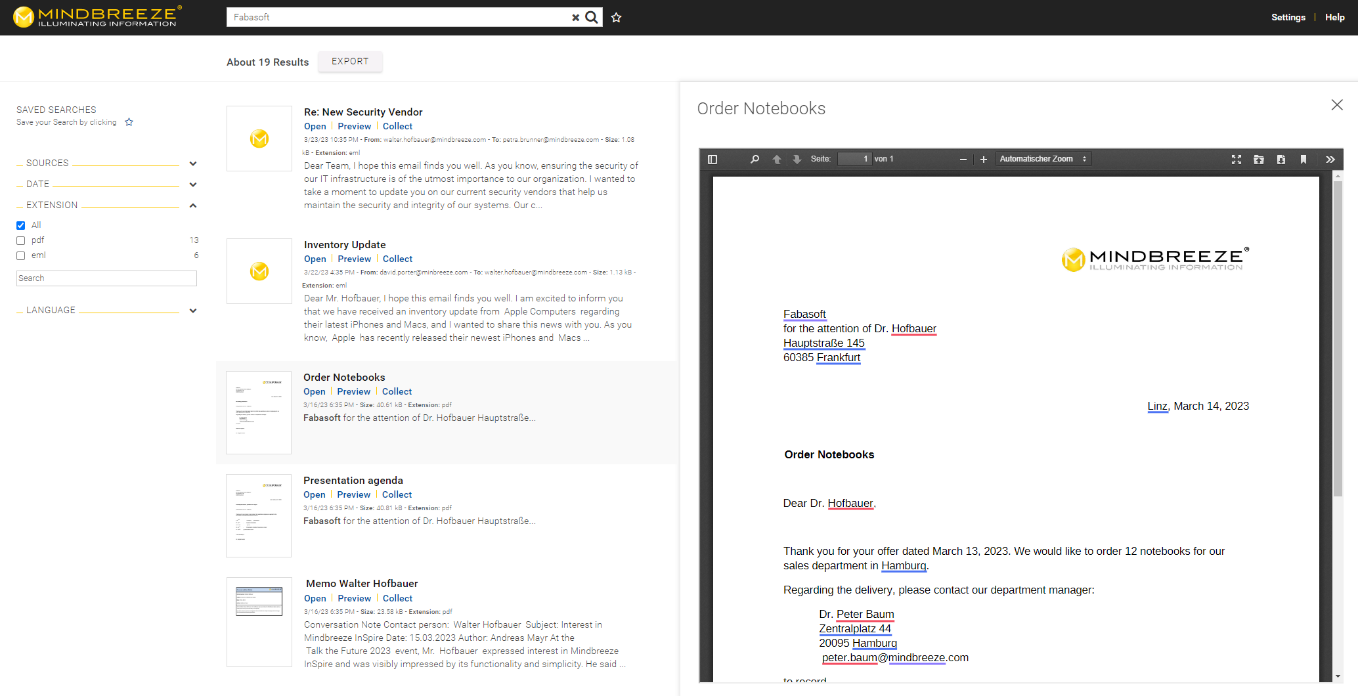This screenshot has height=696, width=1358.
Task: Open the Memo Walter Hofbauer document
Action: coord(315,599)
